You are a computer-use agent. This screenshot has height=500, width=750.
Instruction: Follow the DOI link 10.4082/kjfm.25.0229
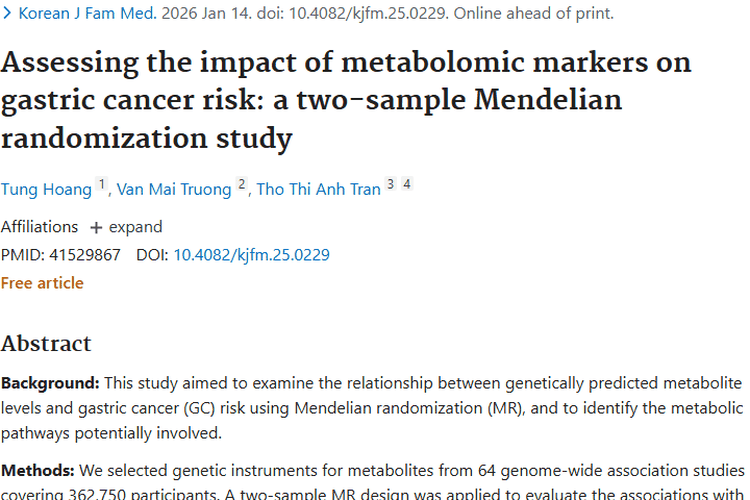point(251,255)
